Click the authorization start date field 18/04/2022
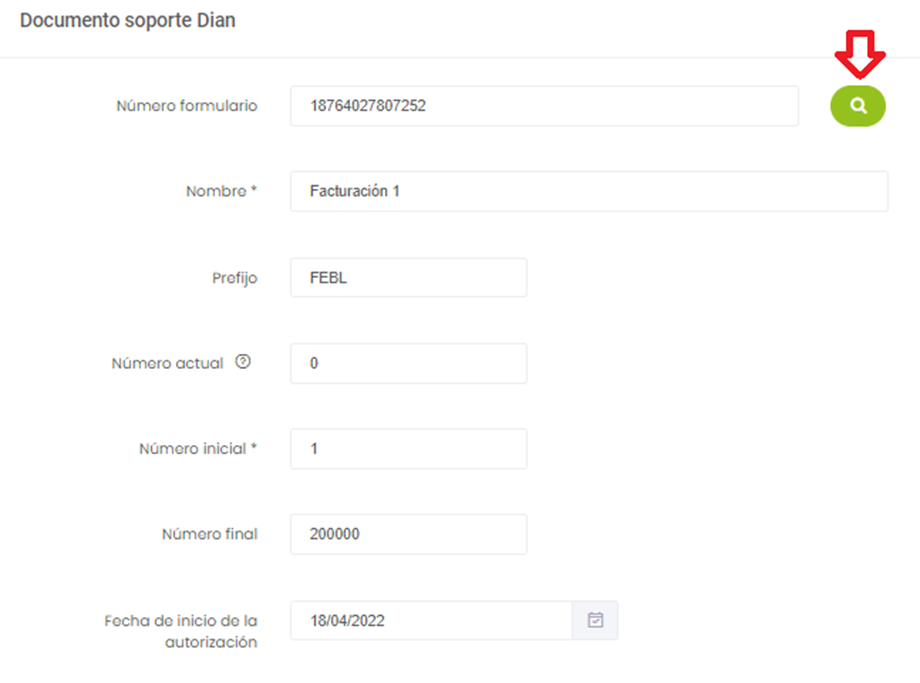The image size is (920, 683). point(430,620)
